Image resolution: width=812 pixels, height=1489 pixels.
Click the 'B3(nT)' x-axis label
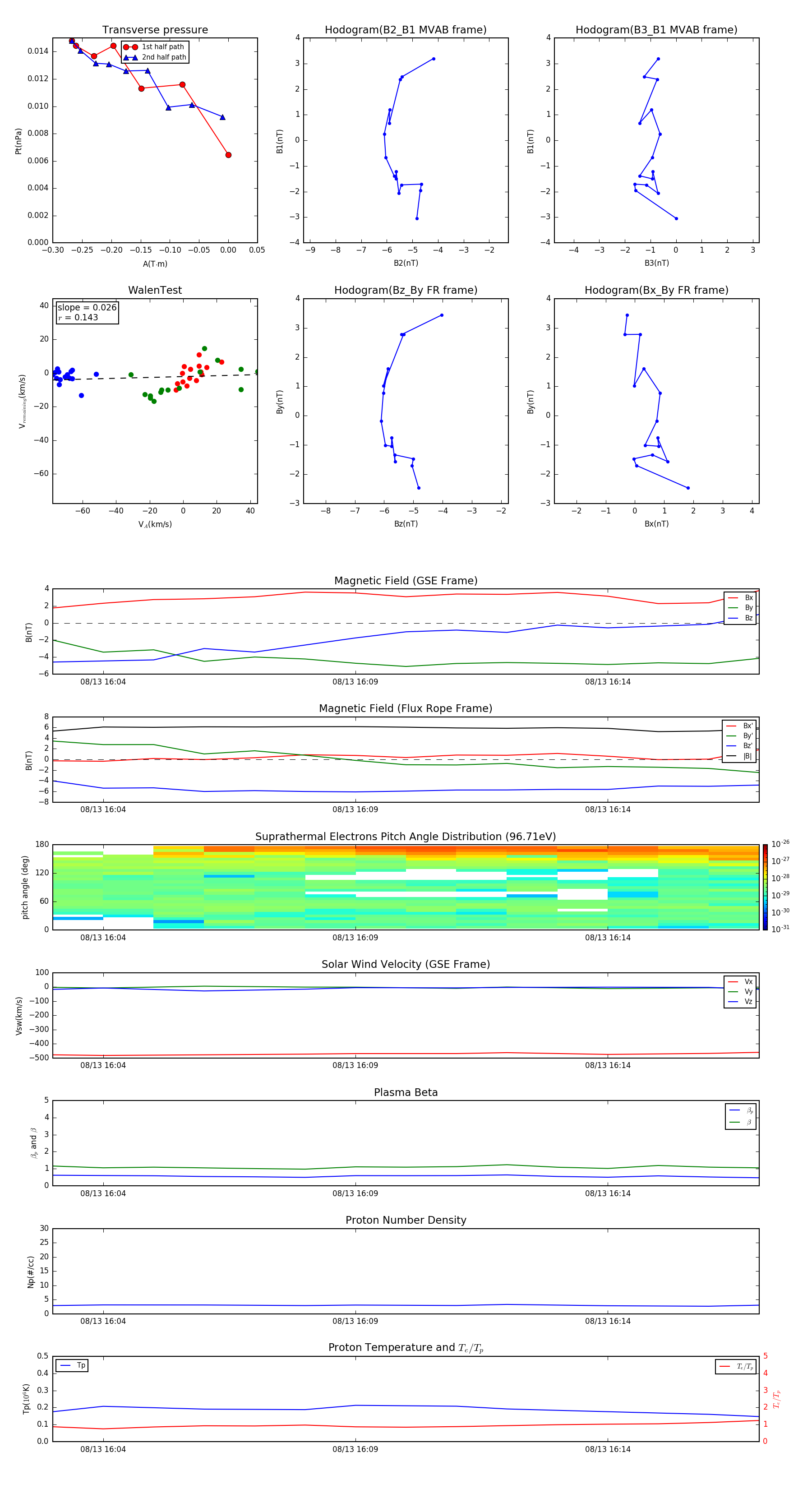point(656,263)
